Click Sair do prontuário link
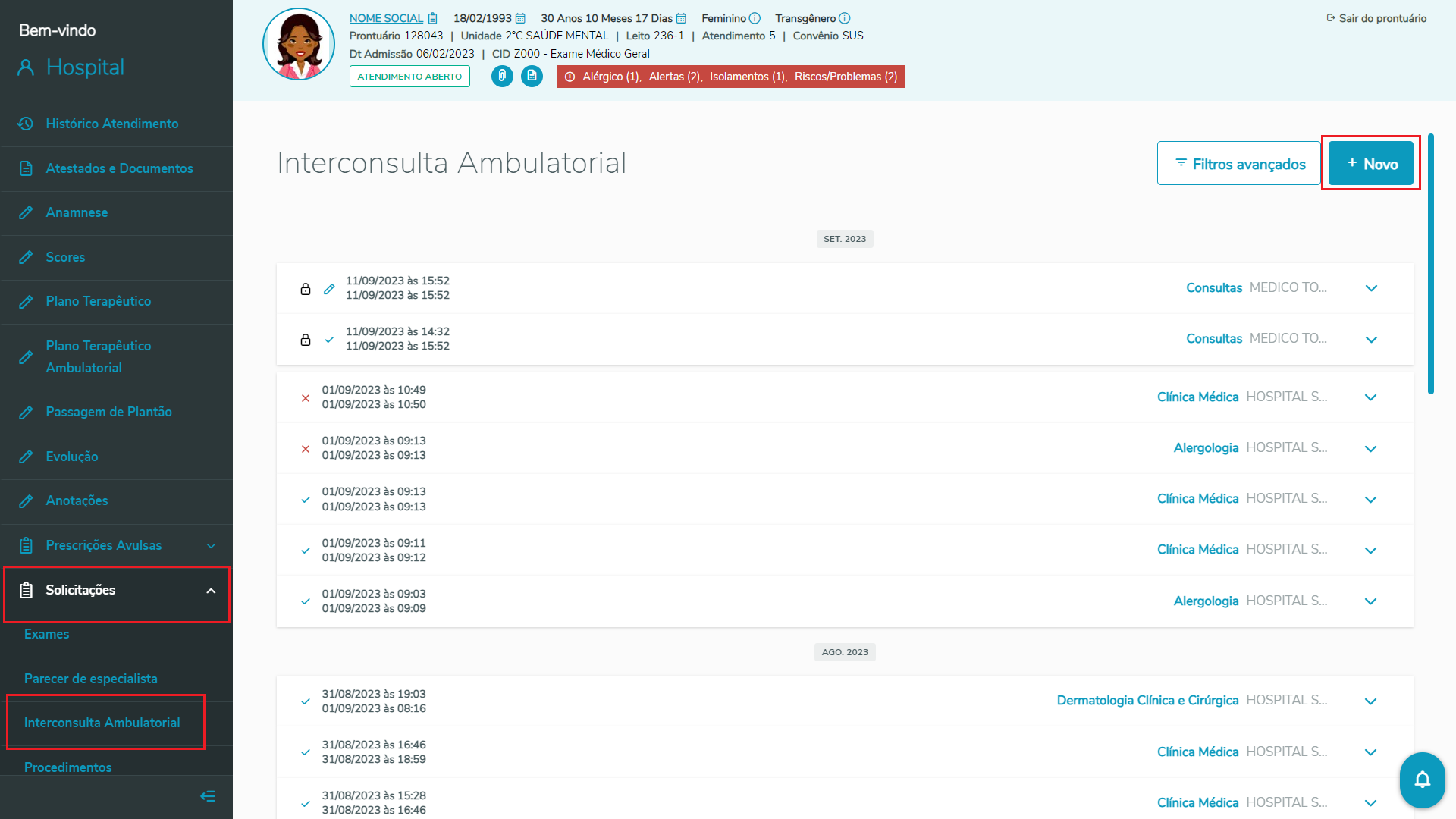 click(x=1376, y=18)
